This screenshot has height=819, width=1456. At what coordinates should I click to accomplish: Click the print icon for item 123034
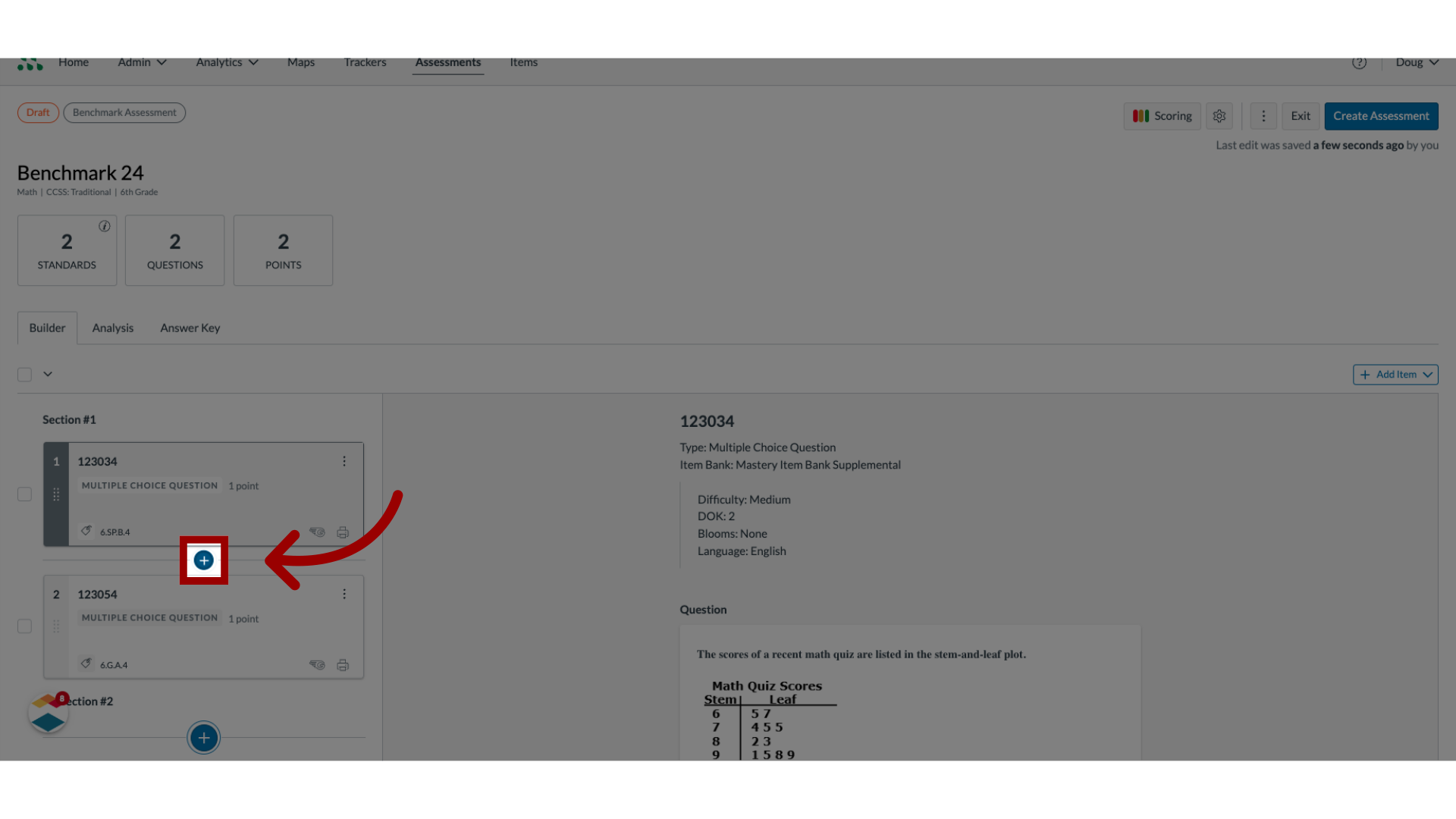[x=343, y=530]
